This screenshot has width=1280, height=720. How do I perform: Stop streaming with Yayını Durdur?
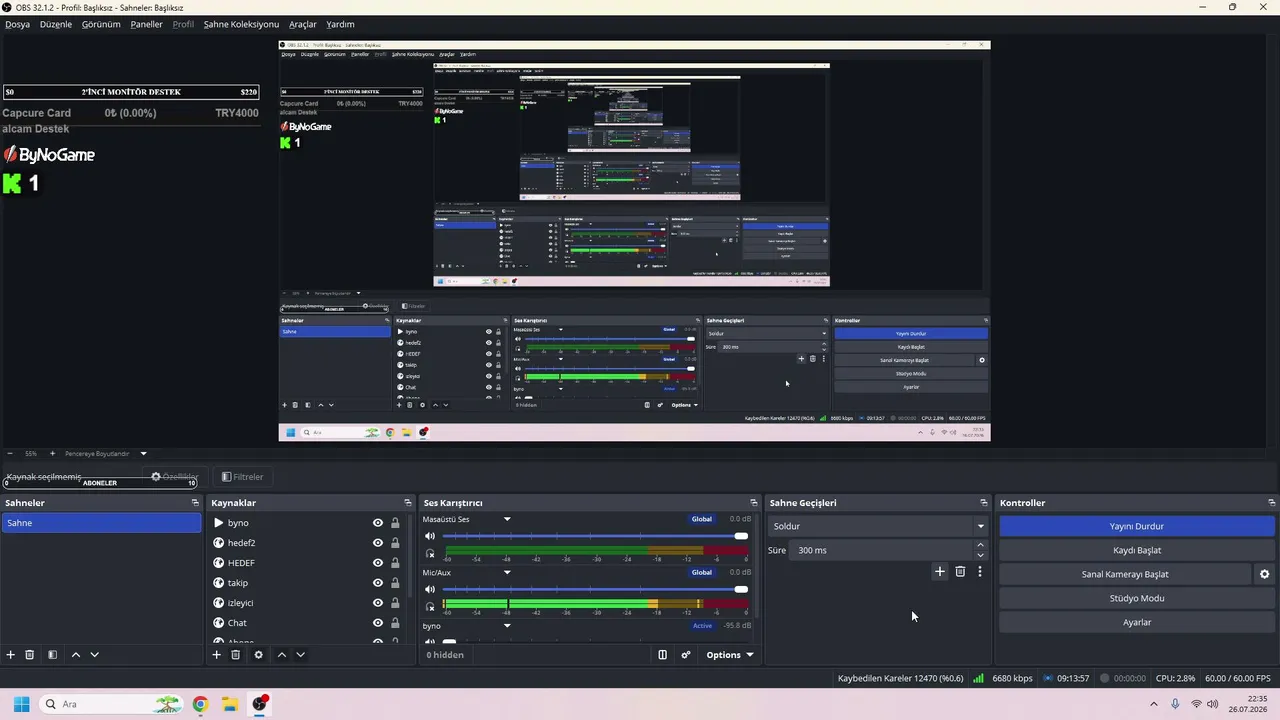coord(1137,526)
